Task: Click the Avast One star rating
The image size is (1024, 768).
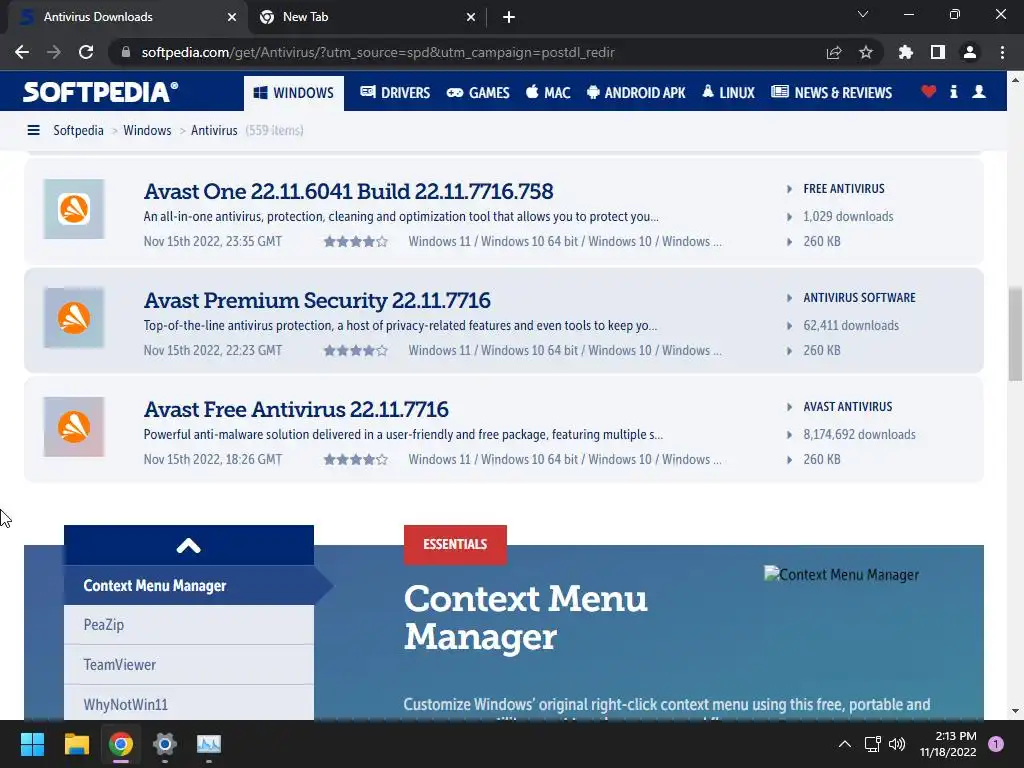Action: [x=356, y=242]
